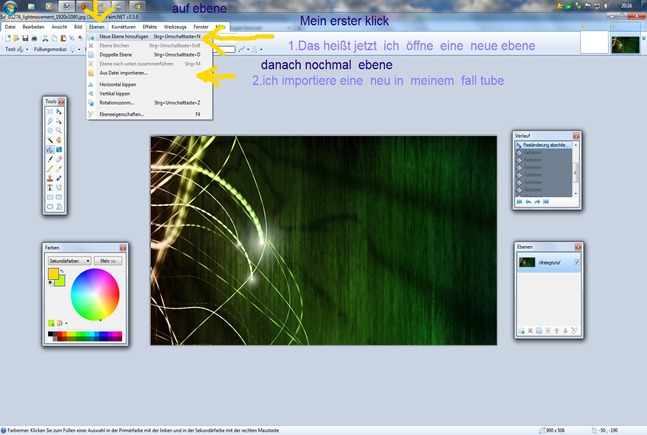Open the Sekundärfarben dropdown
Viewport: 647px width, 435px height.
tap(69, 261)
